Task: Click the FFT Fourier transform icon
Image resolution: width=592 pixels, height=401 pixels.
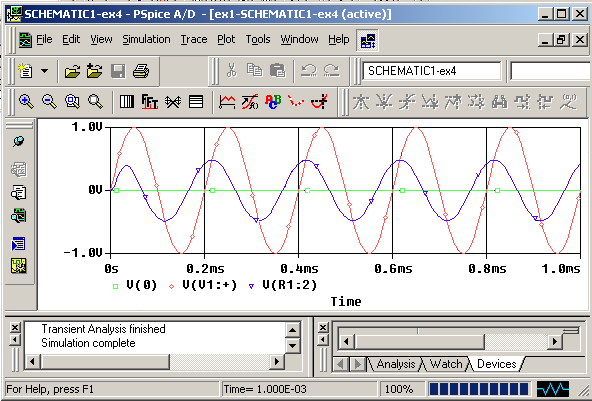Action: (x=150, y=102)
